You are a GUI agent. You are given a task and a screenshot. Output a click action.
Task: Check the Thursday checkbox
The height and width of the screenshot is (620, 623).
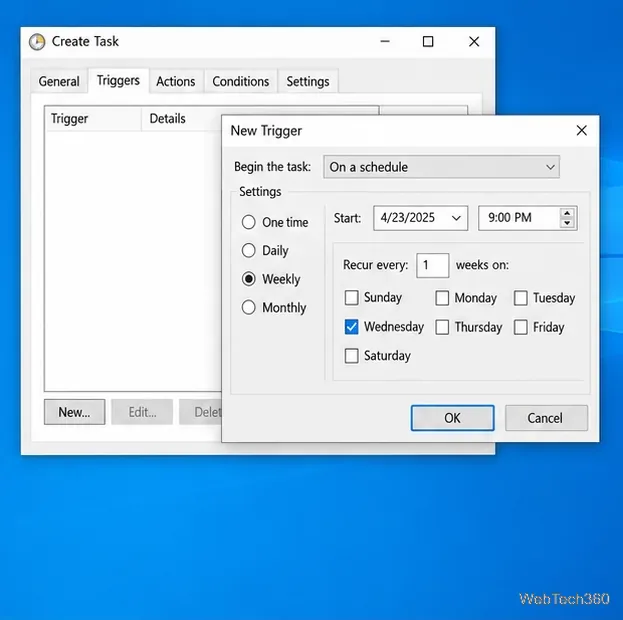(x=442, y=327)
